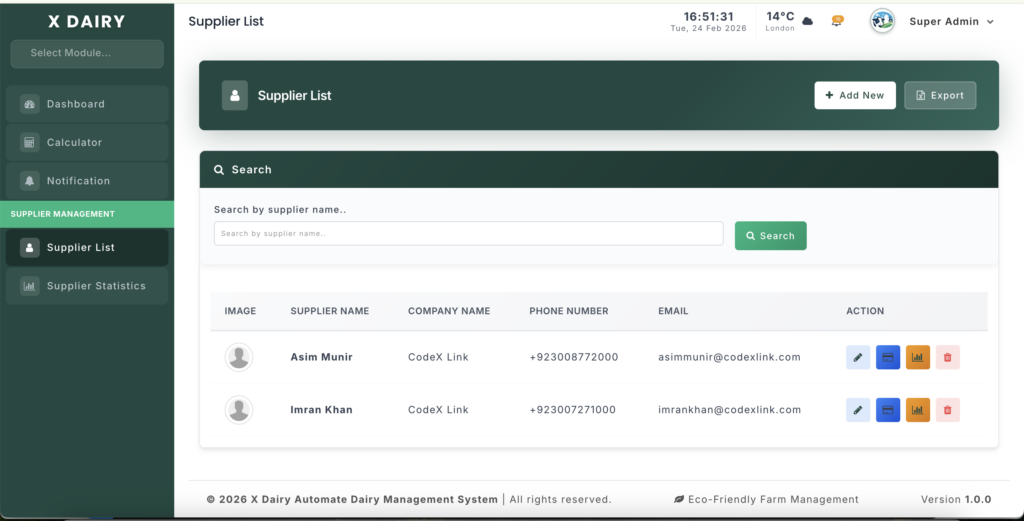
Task: Click the cloud weather icon next to 14°C
Action: coord(808,21)
